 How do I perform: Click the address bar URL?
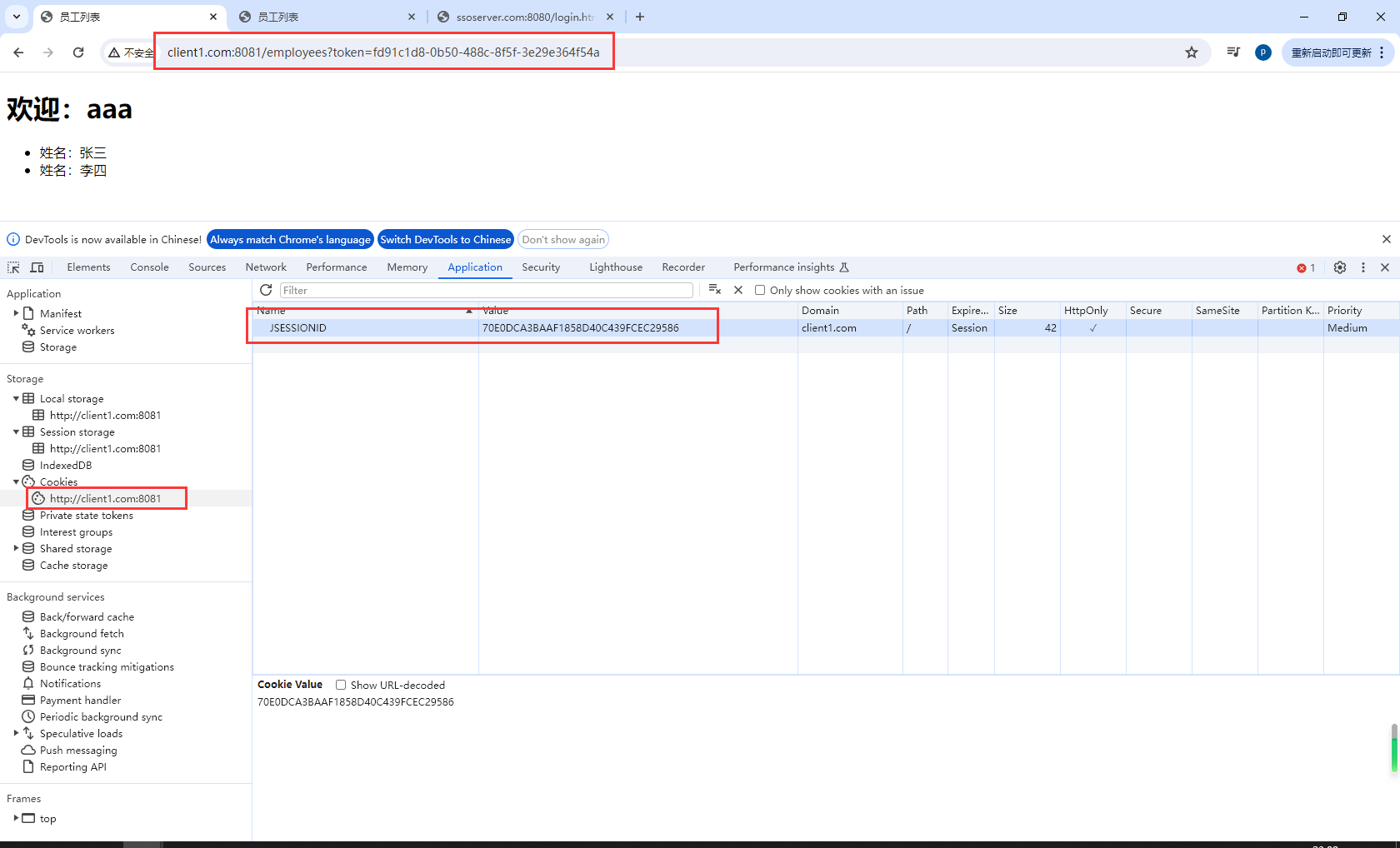click(x=383, y=52)
